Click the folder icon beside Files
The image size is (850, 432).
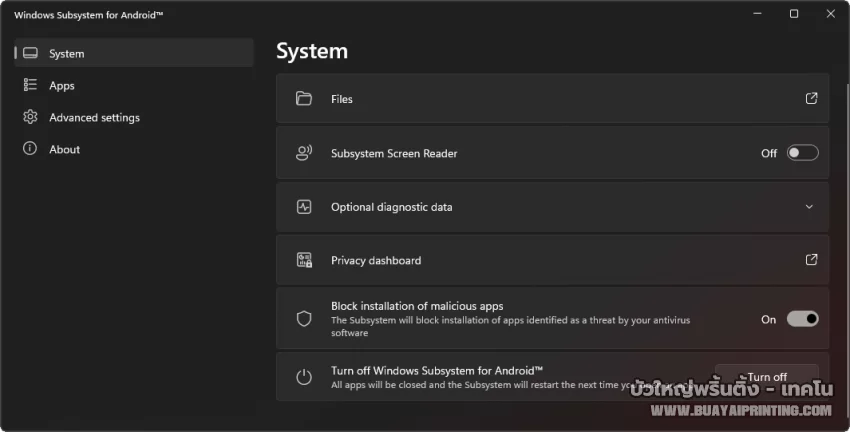point(304,99)
